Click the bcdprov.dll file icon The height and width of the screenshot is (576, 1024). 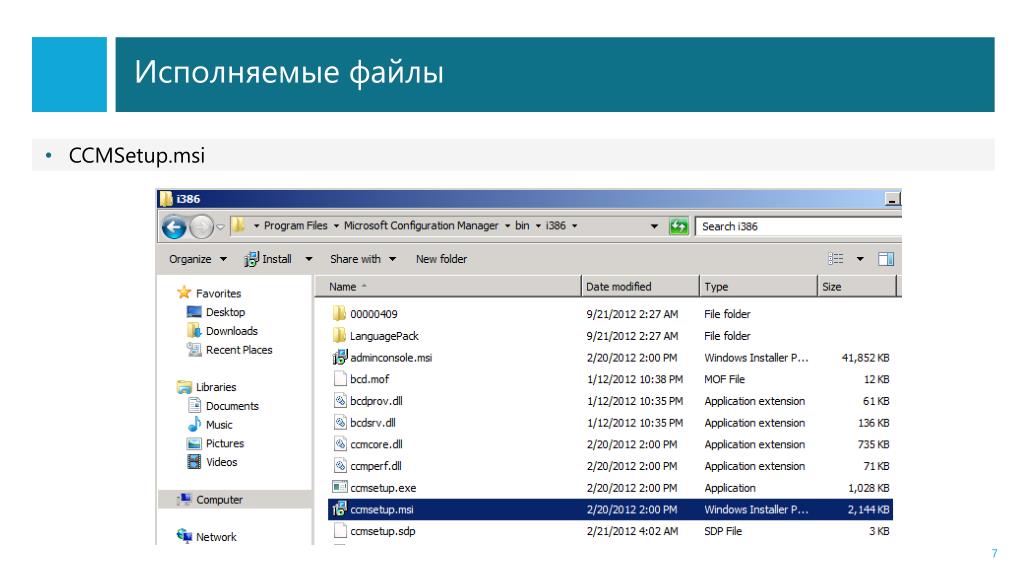point(339,401)
